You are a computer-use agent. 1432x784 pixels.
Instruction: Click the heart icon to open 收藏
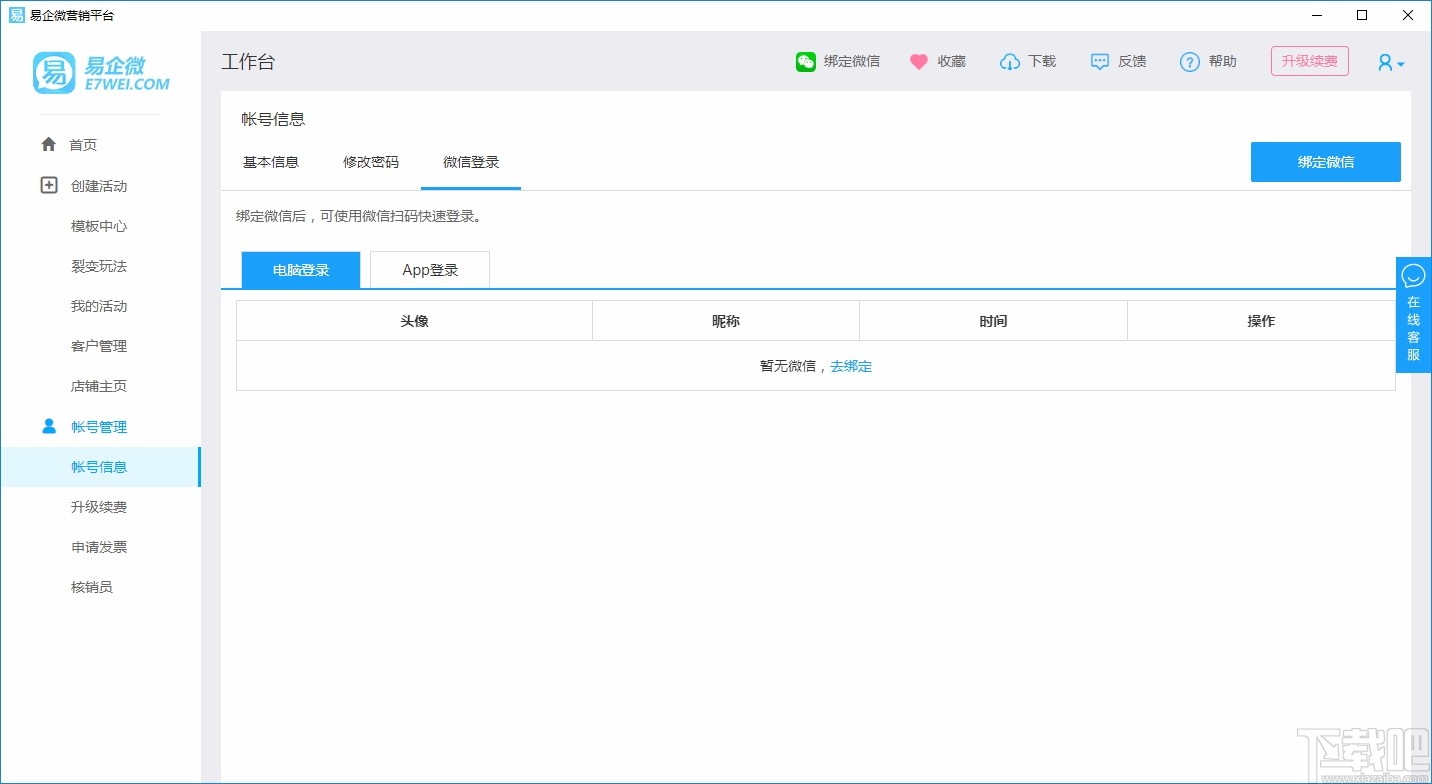[x=918, y=61]
